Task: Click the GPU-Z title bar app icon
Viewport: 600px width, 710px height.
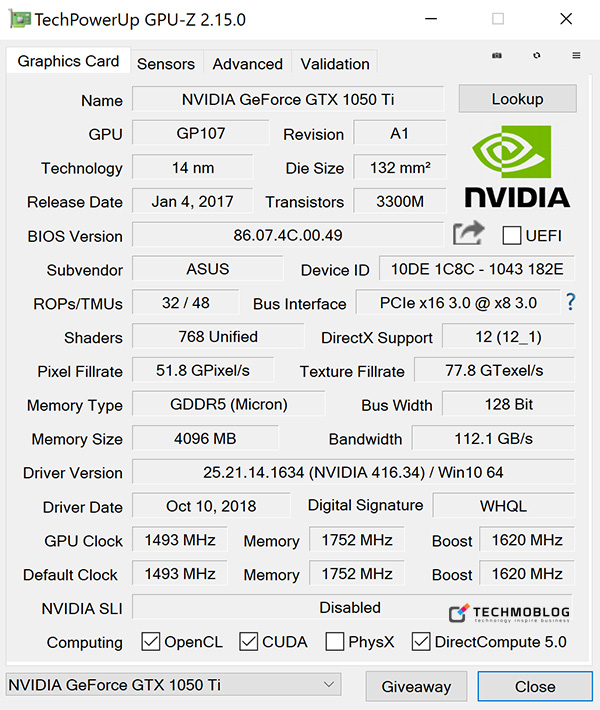Action: pyautogui.click(x=18, y=19)
